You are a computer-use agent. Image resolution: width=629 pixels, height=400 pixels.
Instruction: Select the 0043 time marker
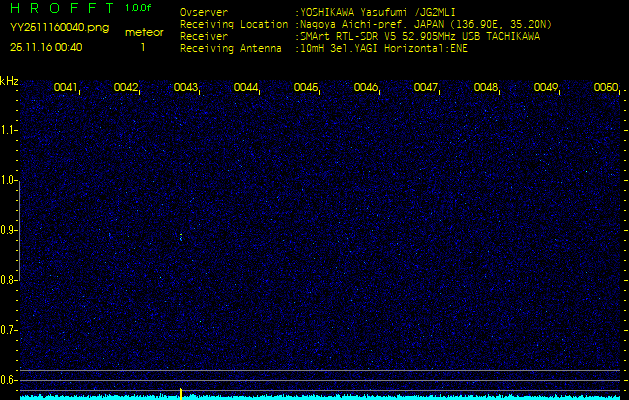pyautogui.click(x=186, y=88)
